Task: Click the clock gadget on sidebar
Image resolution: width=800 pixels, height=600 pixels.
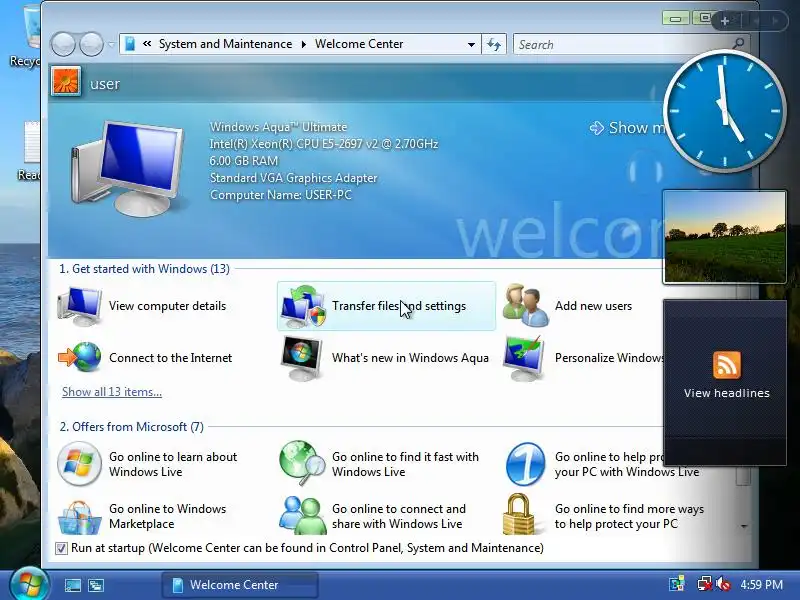Action: [724, 111]
